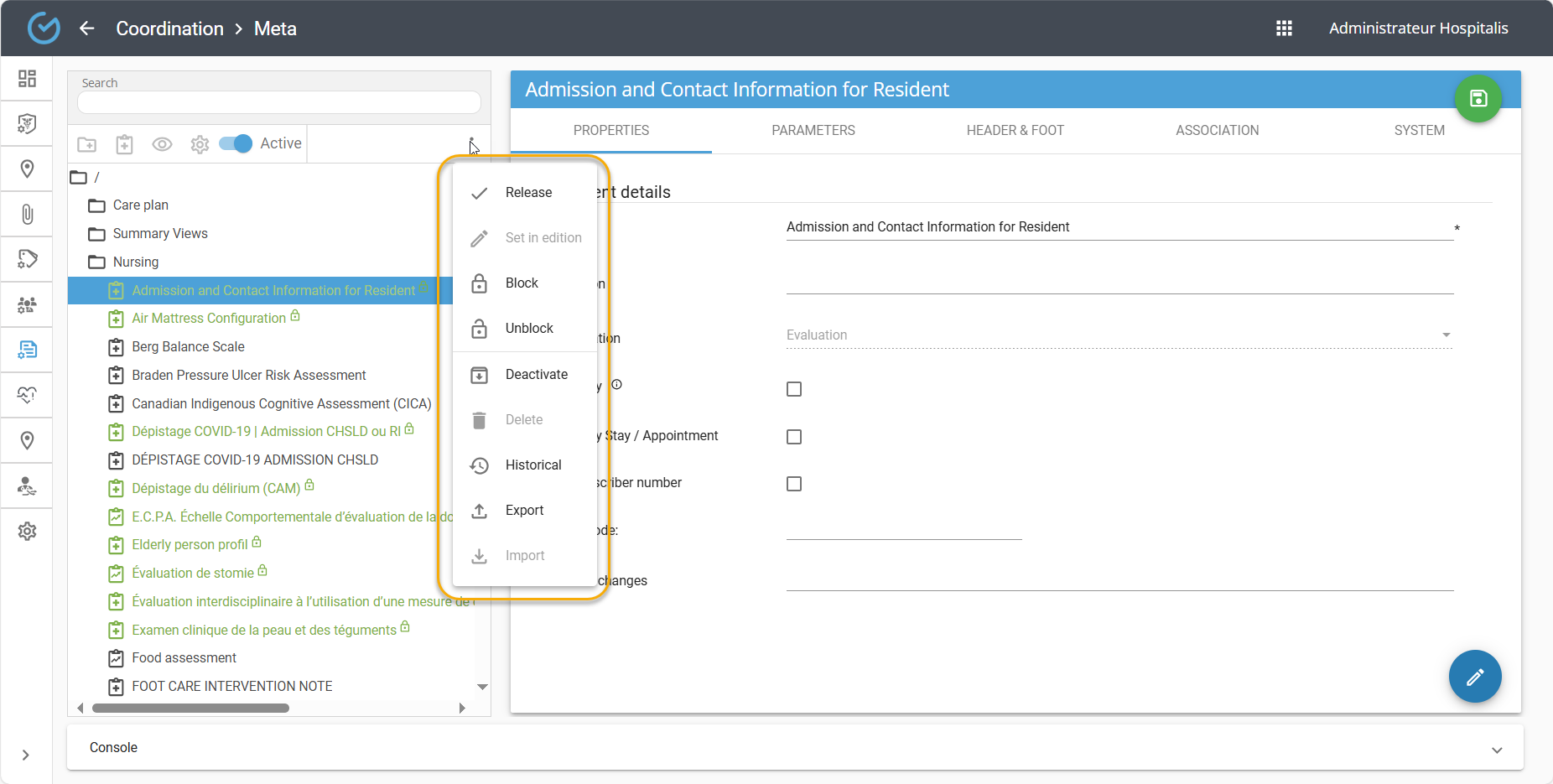Image resolution: width=1553 pixels, height=784 pixels.
Task: Expand the left sidebar chevron
Action: click(x=26, y=755)
